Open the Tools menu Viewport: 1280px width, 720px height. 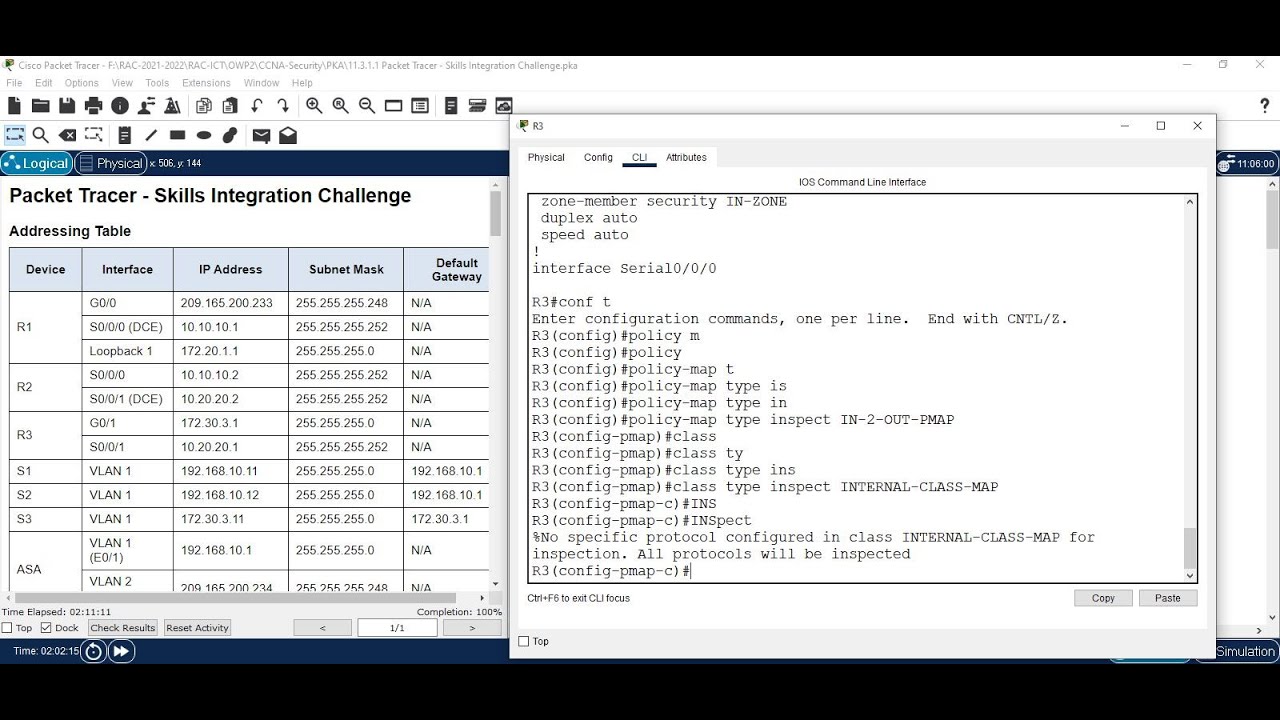coord(157,83)
